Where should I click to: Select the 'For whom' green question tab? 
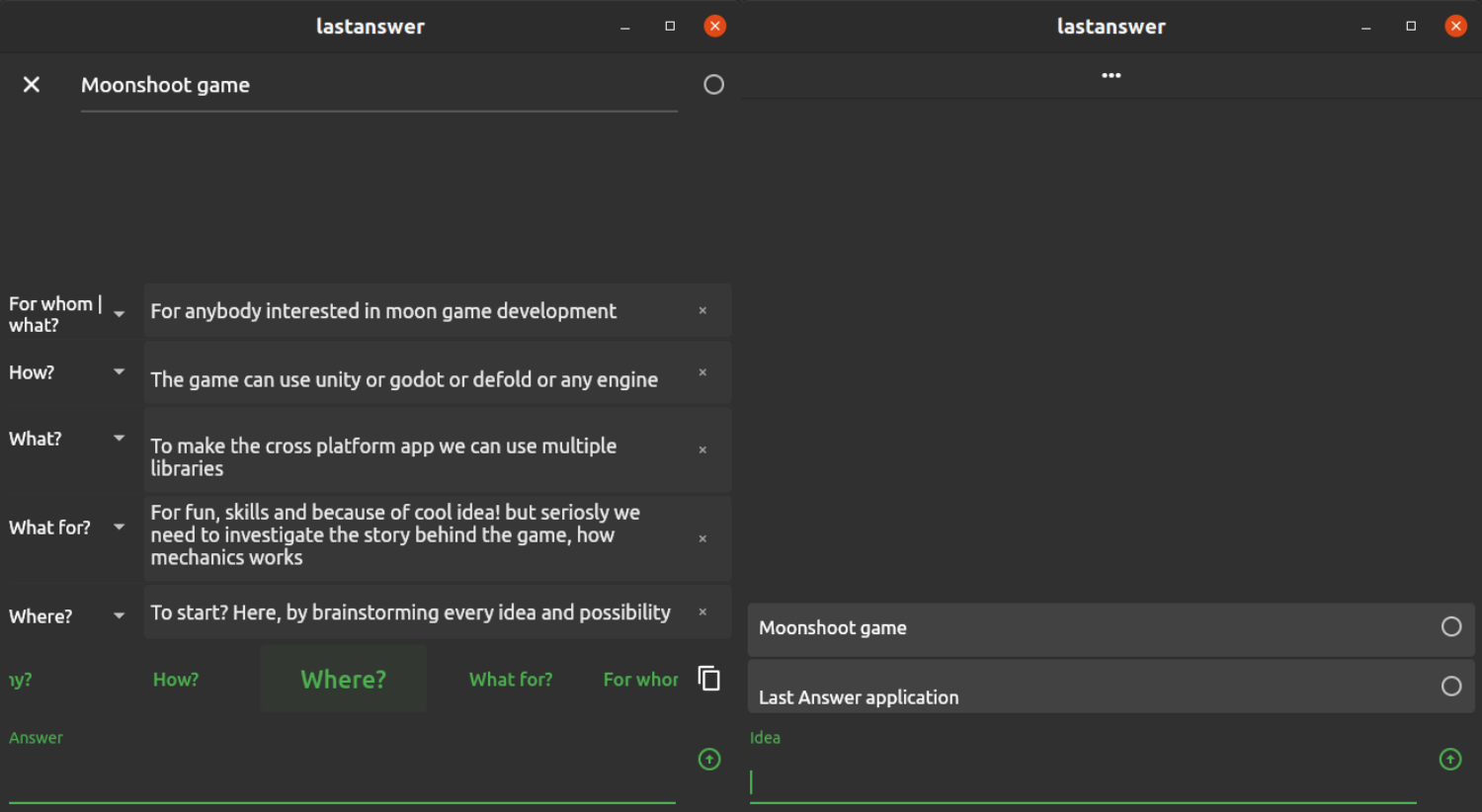tap(640, 680)
